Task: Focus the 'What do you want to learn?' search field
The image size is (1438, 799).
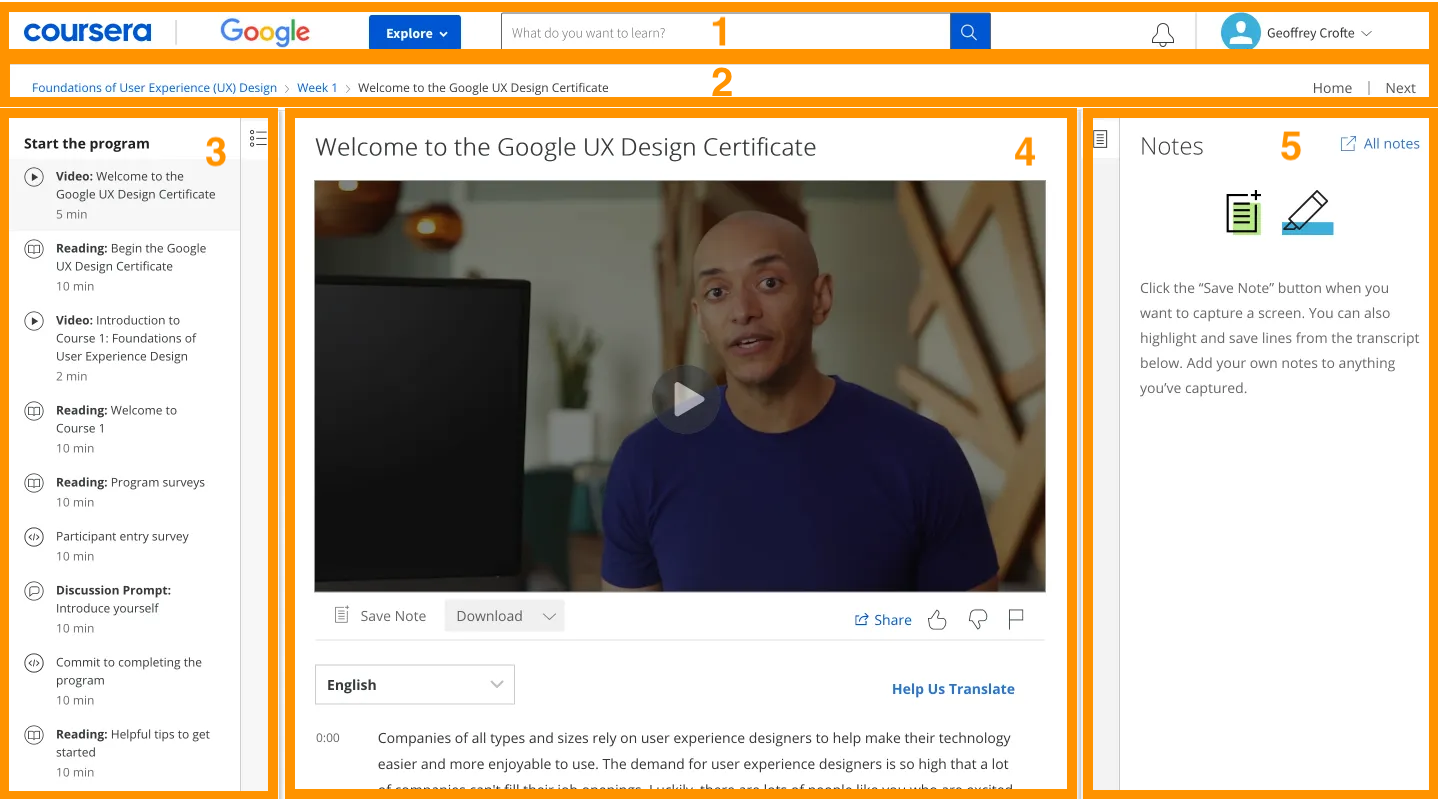Action: click(x=725, y=32)
